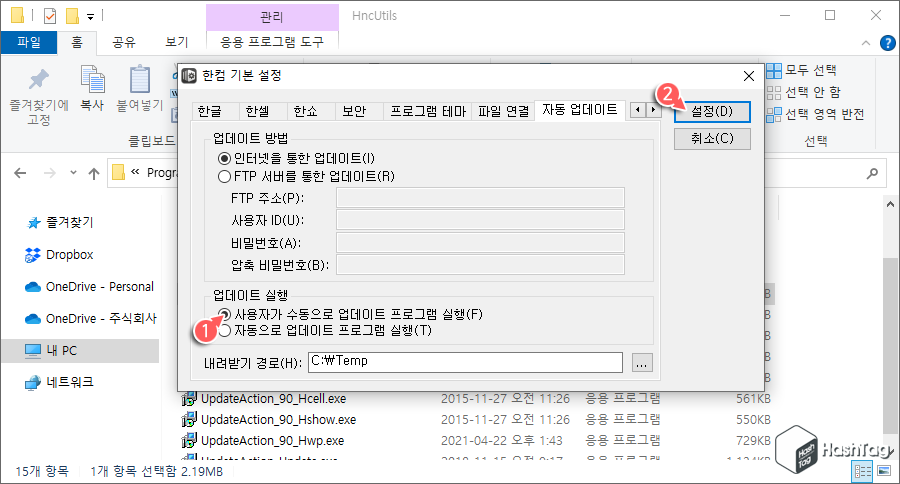Select UpdateAction_90_Hshow.exe file icon
Viewport: 900px width, 484px height.
click(189, 420)
